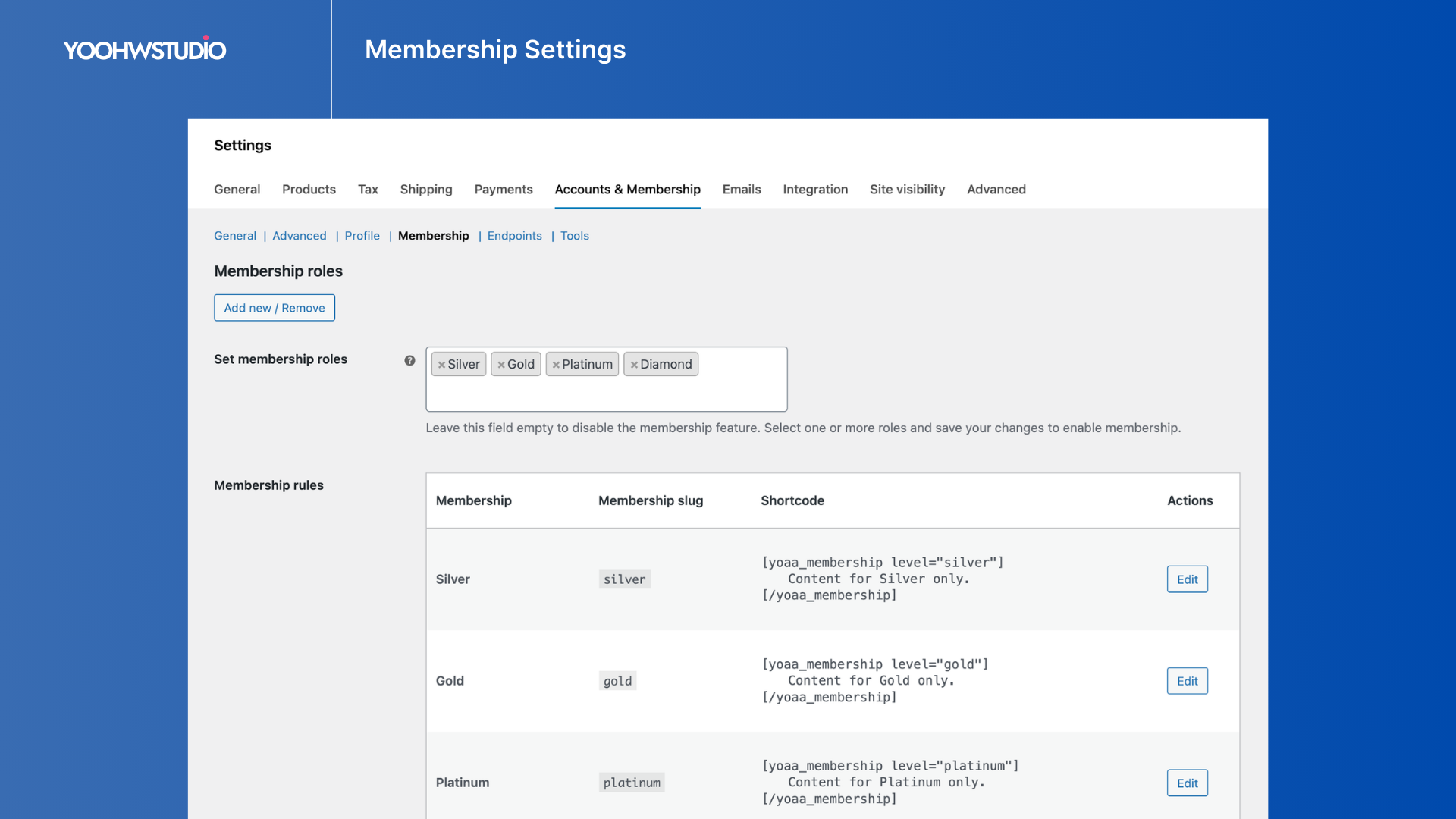Remove the Diamond role tag

(634, 365)
